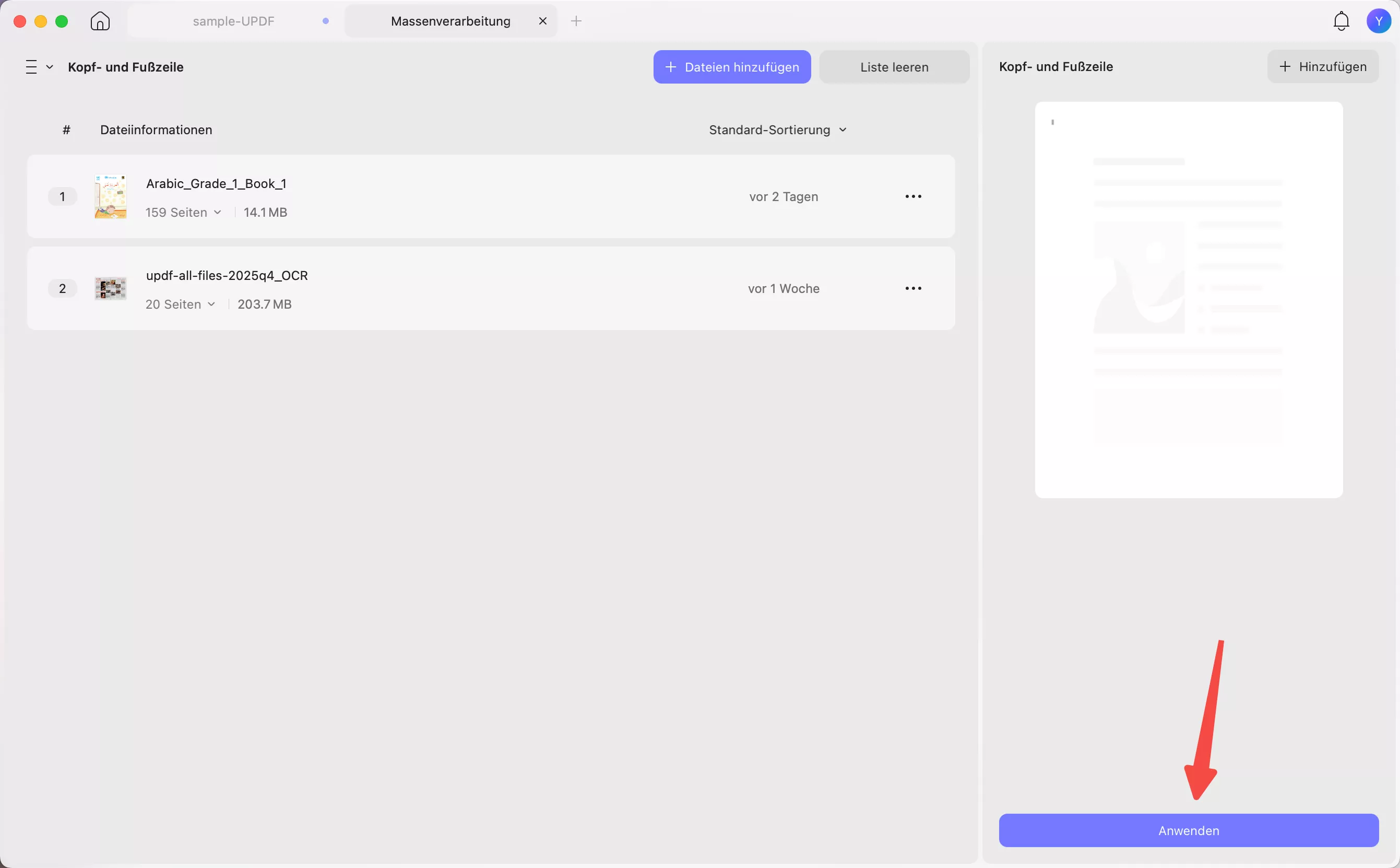
Task: Open the notifications bell
Action: [x=1341, y=21]
